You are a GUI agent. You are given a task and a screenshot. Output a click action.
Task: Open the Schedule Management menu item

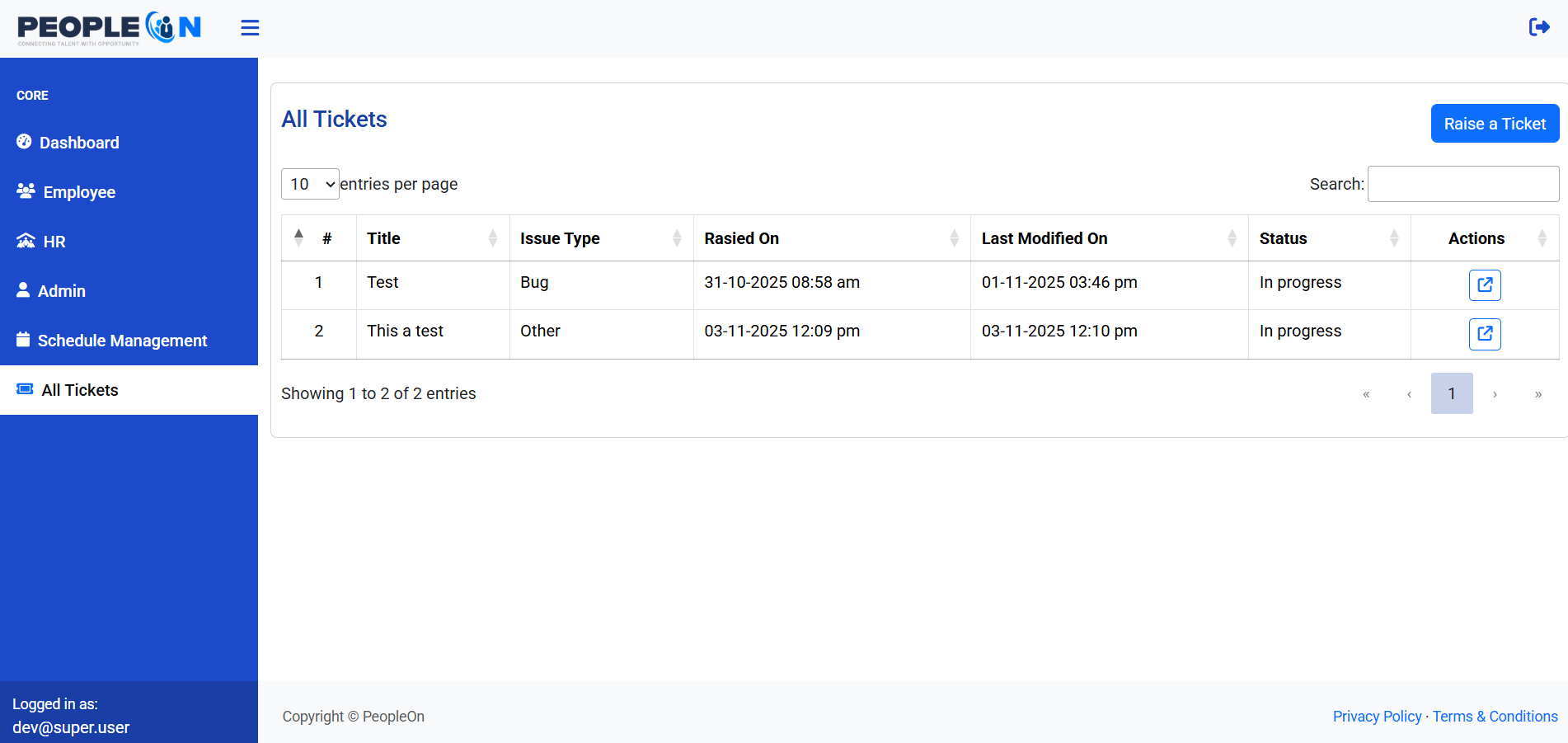click(x=122, y=341)
